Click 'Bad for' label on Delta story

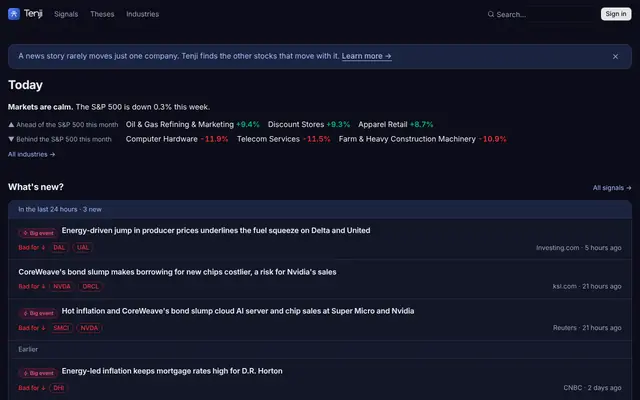click(x=32, y=247)
